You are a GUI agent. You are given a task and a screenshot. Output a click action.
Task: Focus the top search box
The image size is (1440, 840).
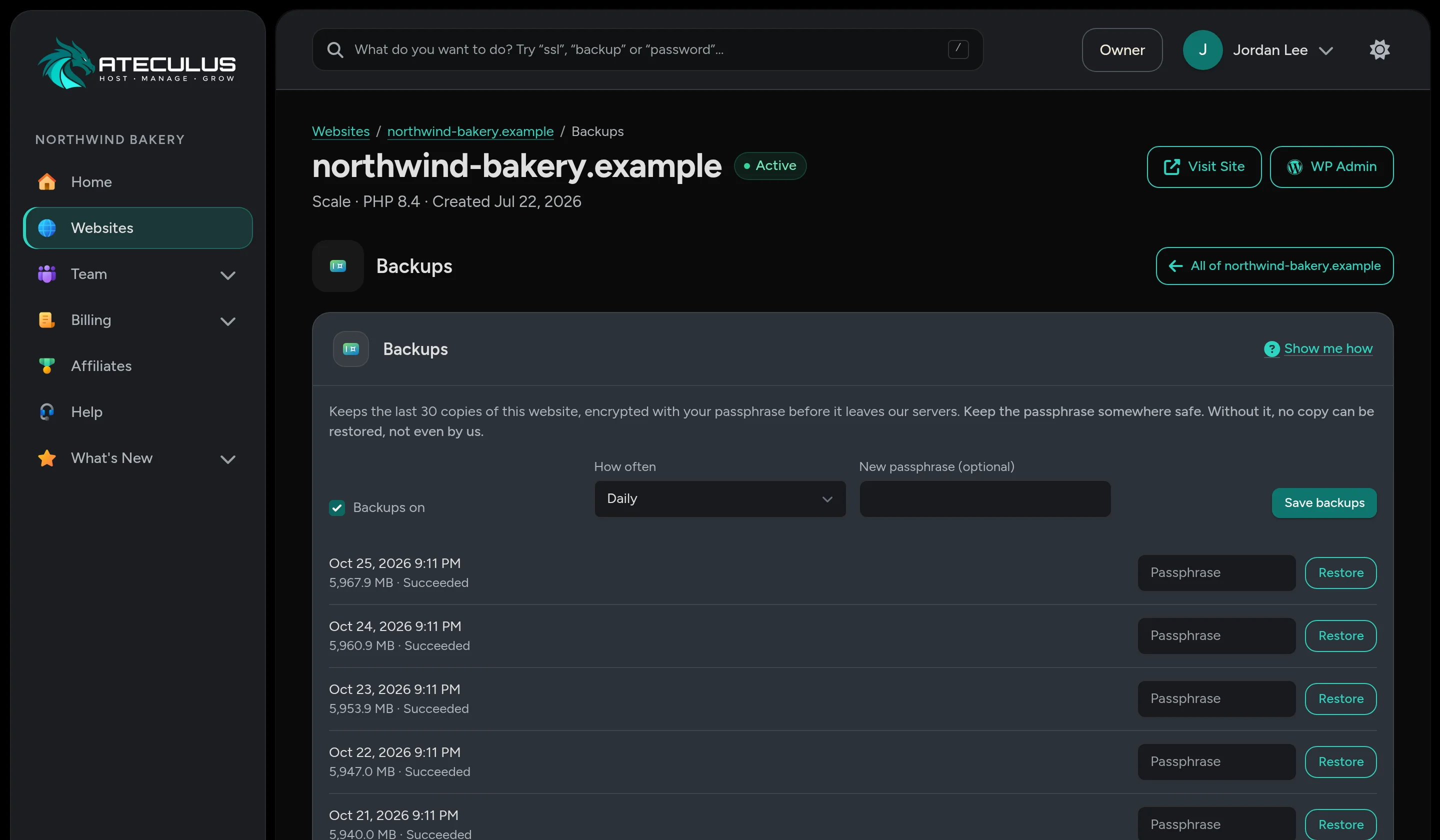click(647, 49)
